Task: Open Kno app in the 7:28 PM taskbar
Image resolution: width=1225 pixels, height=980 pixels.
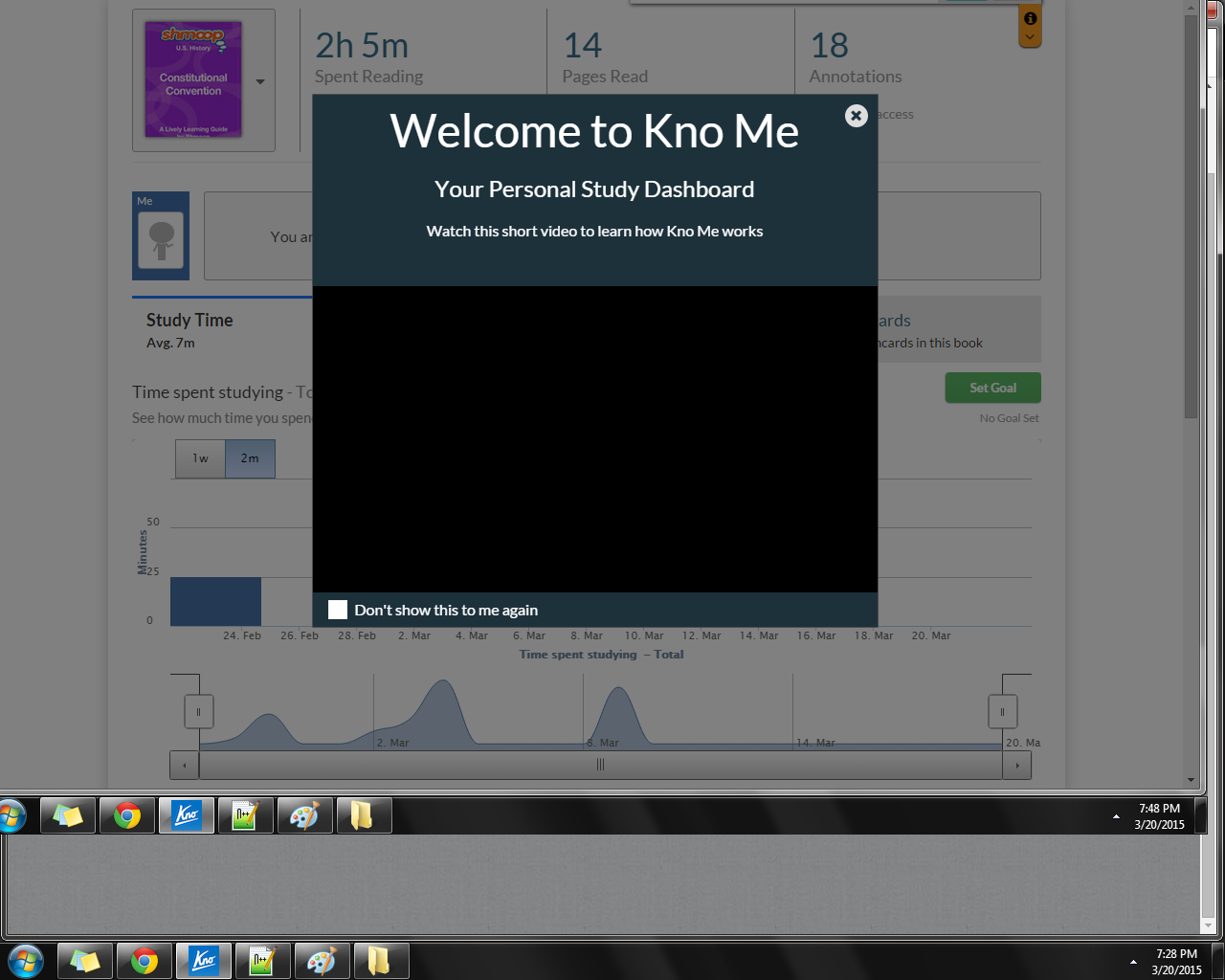Action: click(204, 961)
